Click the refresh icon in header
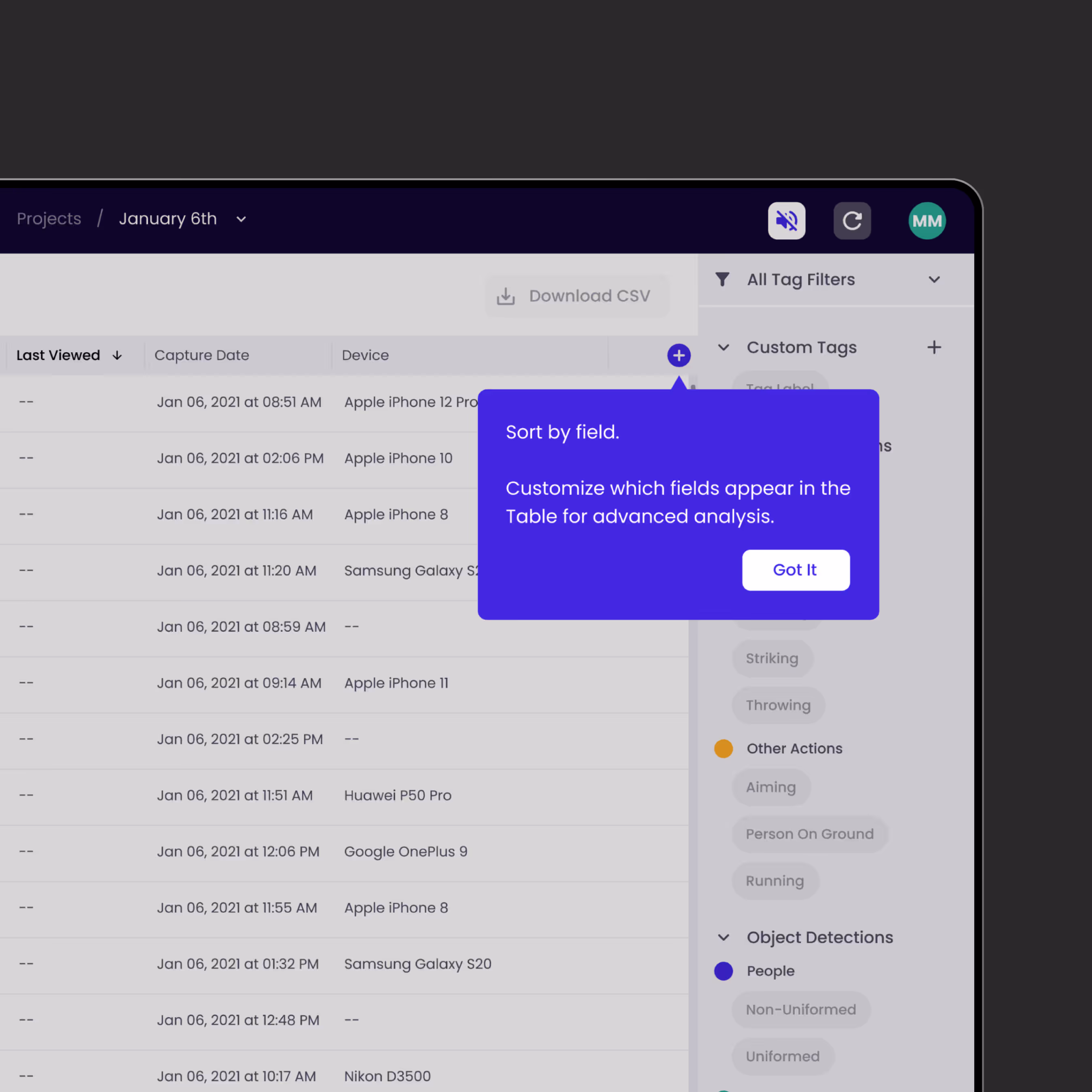 (x=852, y=220)
